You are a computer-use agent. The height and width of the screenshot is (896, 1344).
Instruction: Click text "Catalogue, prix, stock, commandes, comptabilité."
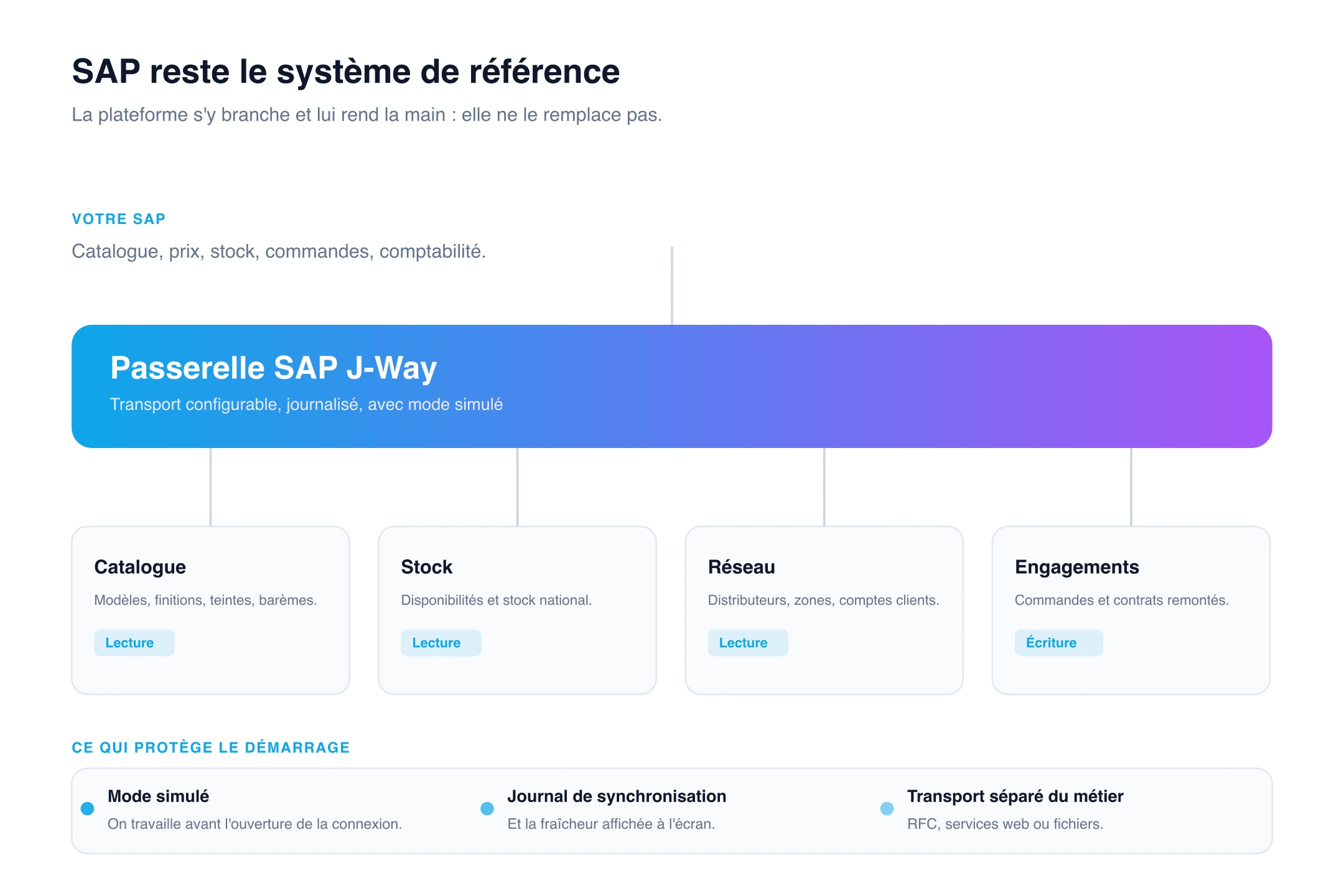[279, 251]
